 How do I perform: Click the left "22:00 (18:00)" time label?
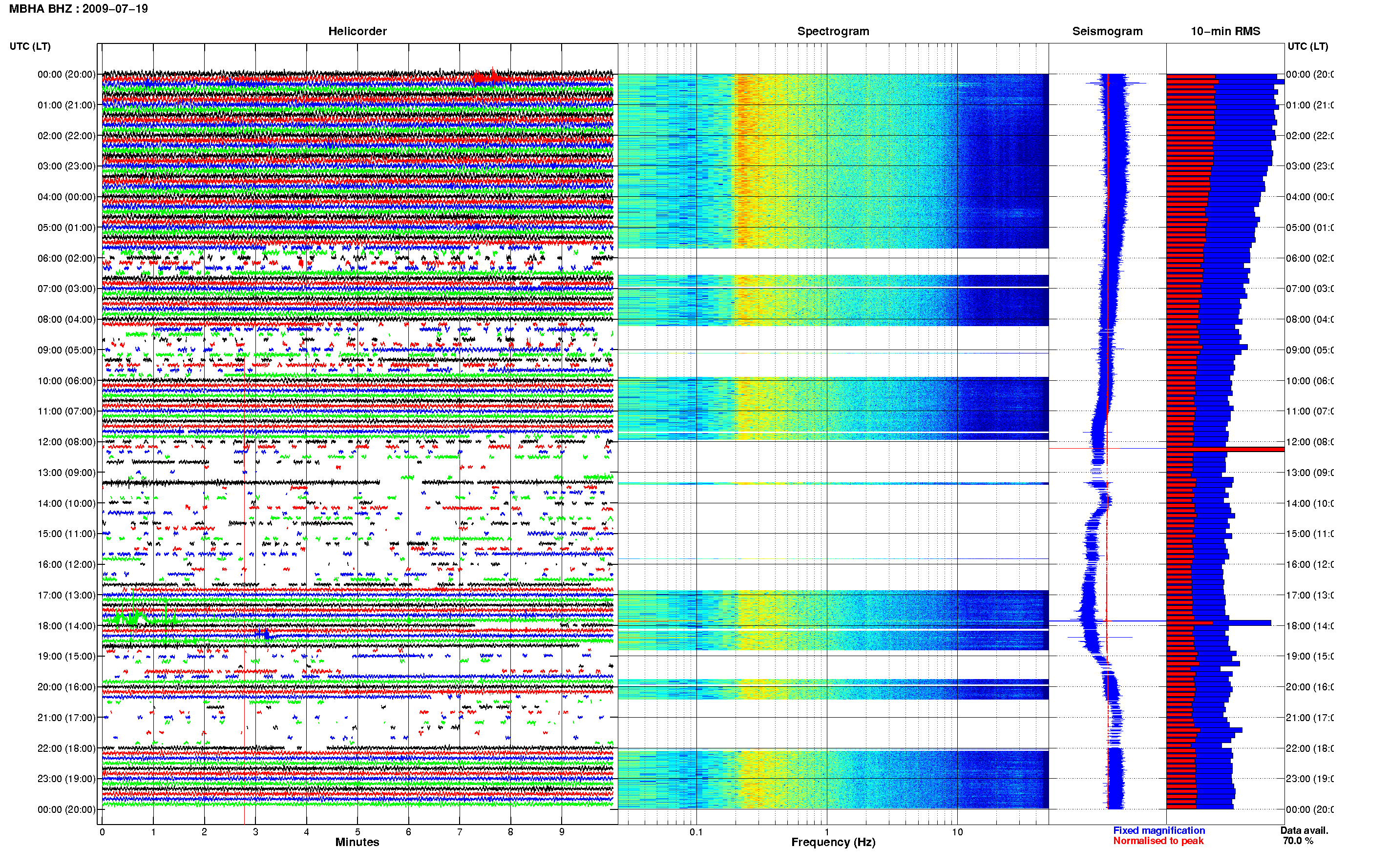[x=66, y=748]
